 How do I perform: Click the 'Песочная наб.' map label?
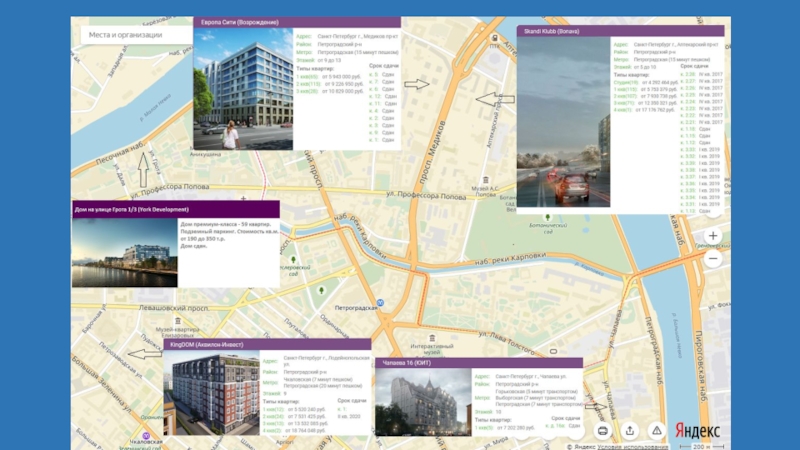(x=119, y=153)
